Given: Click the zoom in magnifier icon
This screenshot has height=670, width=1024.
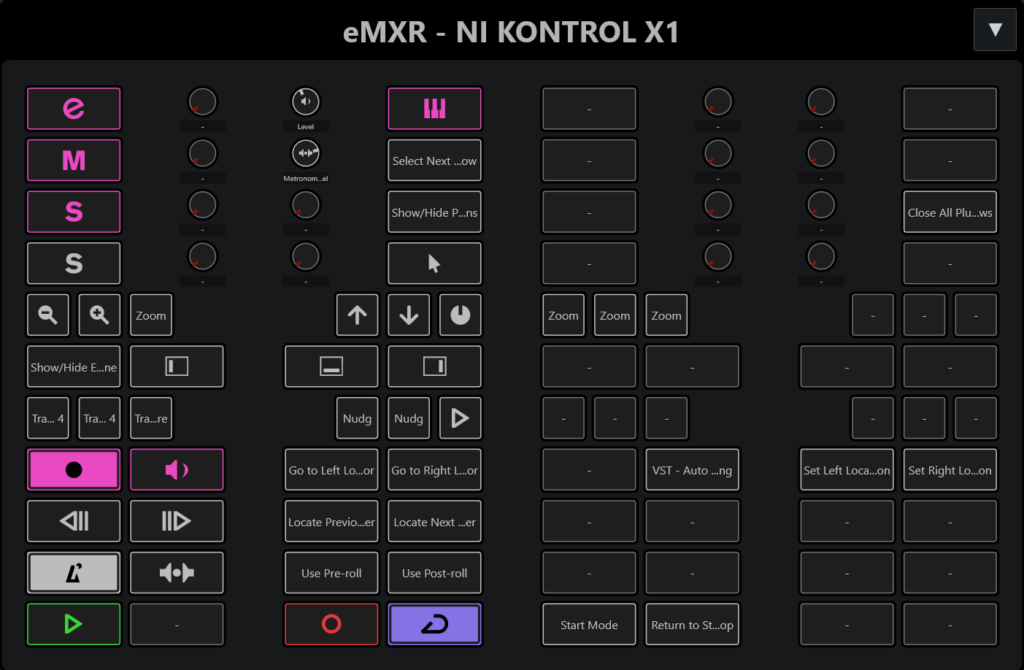Looking at the screenshot, I should 99,315.
